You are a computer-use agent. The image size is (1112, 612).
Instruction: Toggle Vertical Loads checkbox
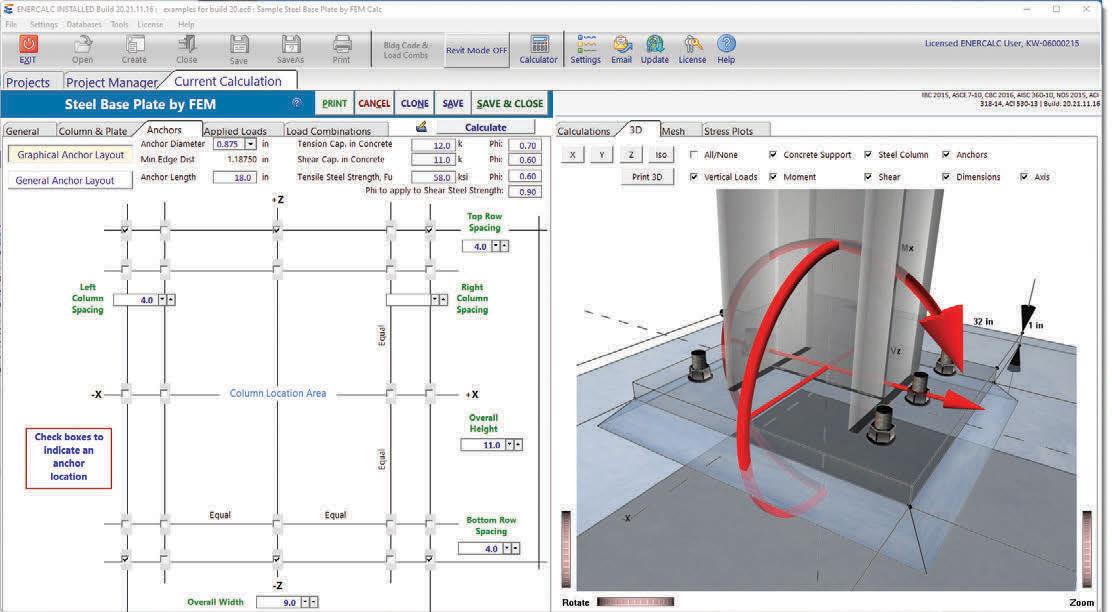(694, 177)
